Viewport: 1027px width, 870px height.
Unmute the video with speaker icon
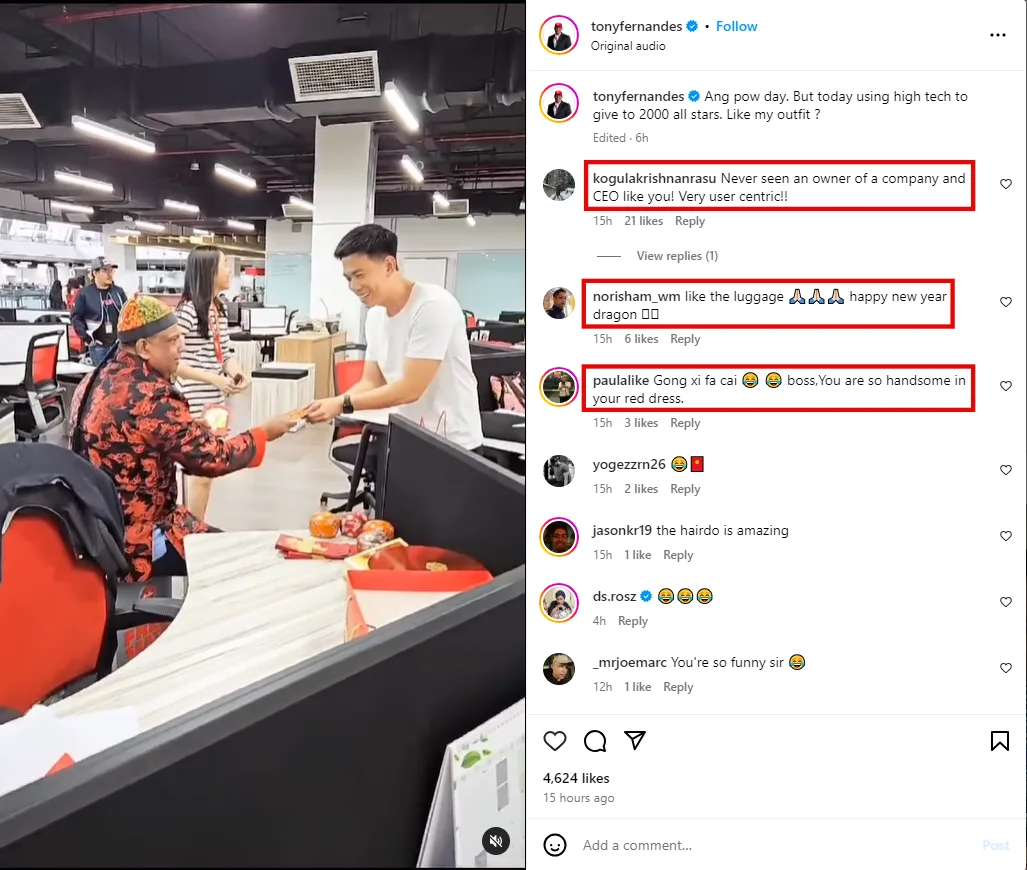tap(496, 841)
